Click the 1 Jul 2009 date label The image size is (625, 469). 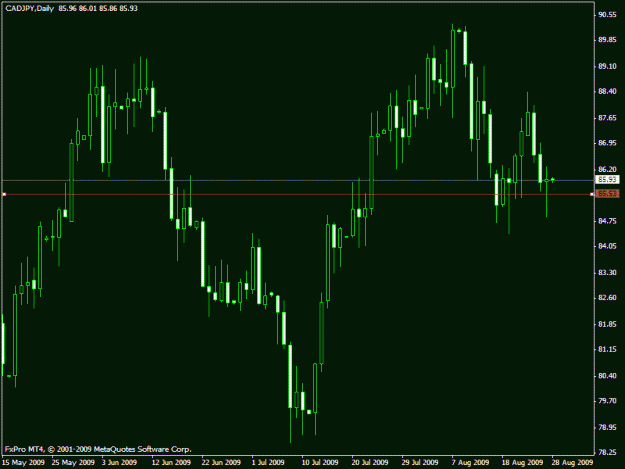pyautogui.click(x=268, y=463)
